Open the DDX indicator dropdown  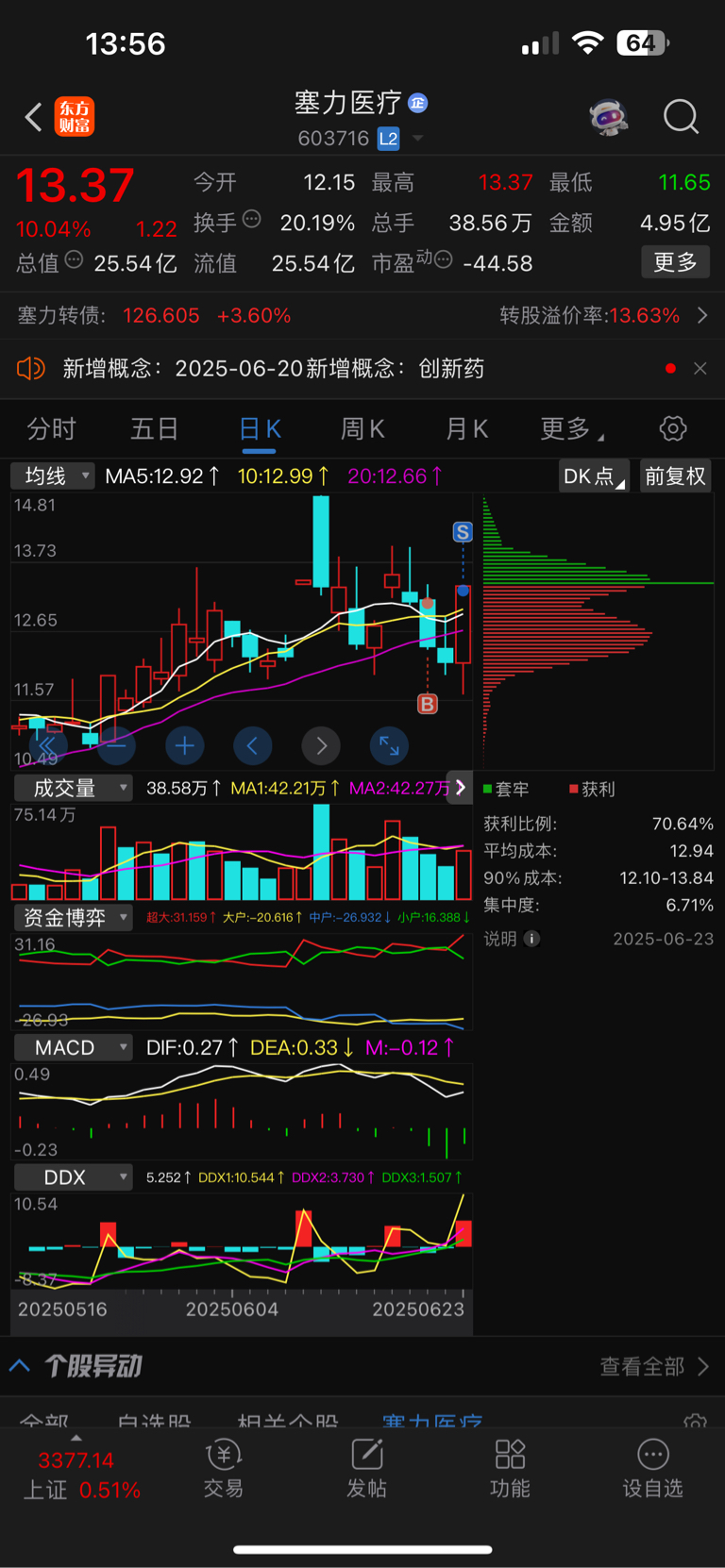pyautogui.click(x=73, y=1177)
